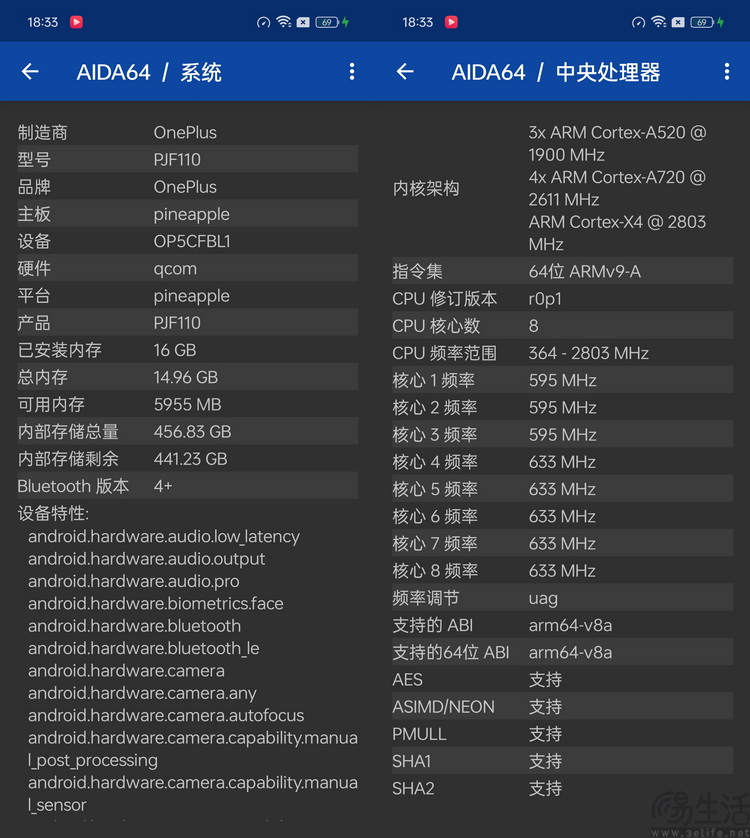Select the 指令集 64位 ARMv9-A row

click(562, 271)
